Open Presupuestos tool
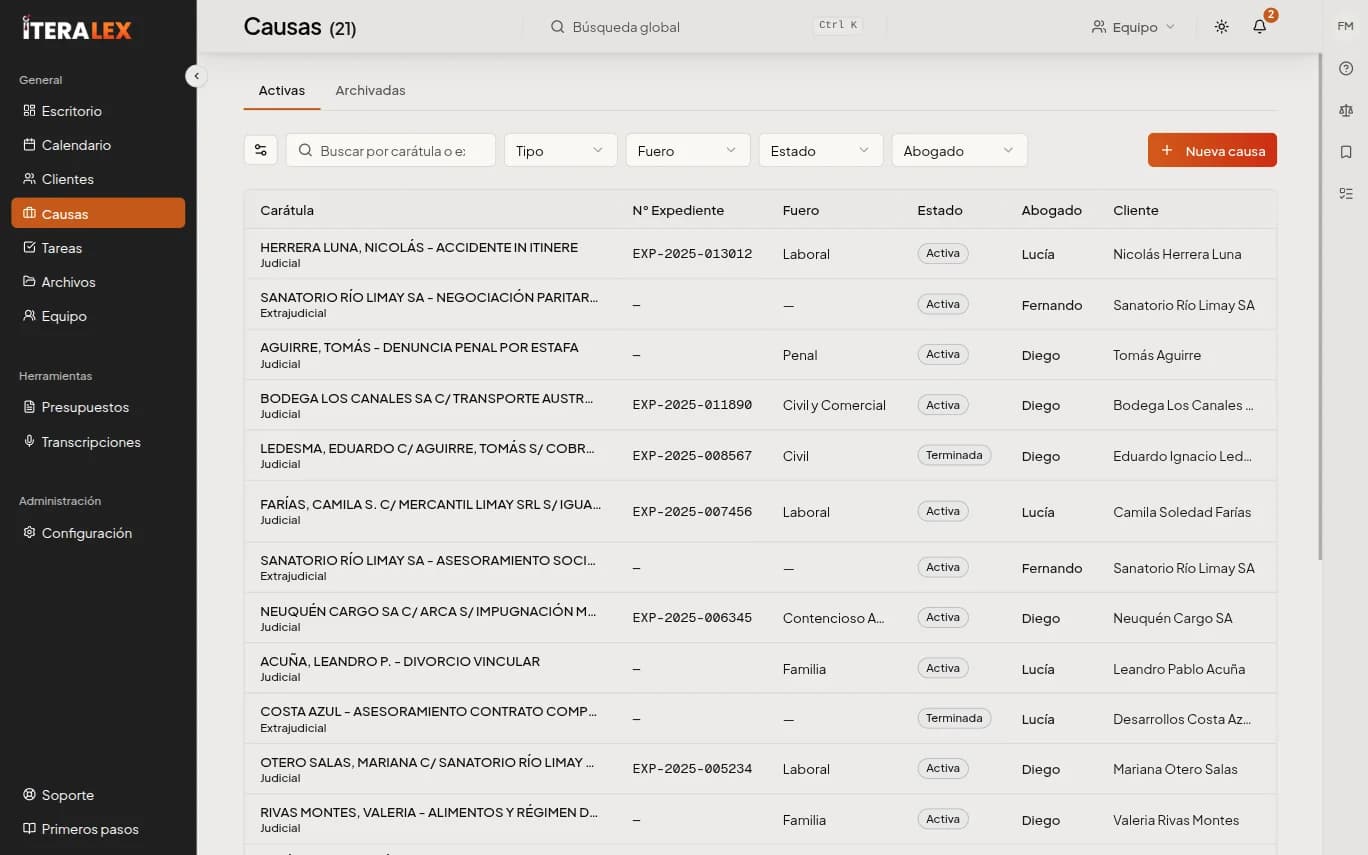 (98, 407)
